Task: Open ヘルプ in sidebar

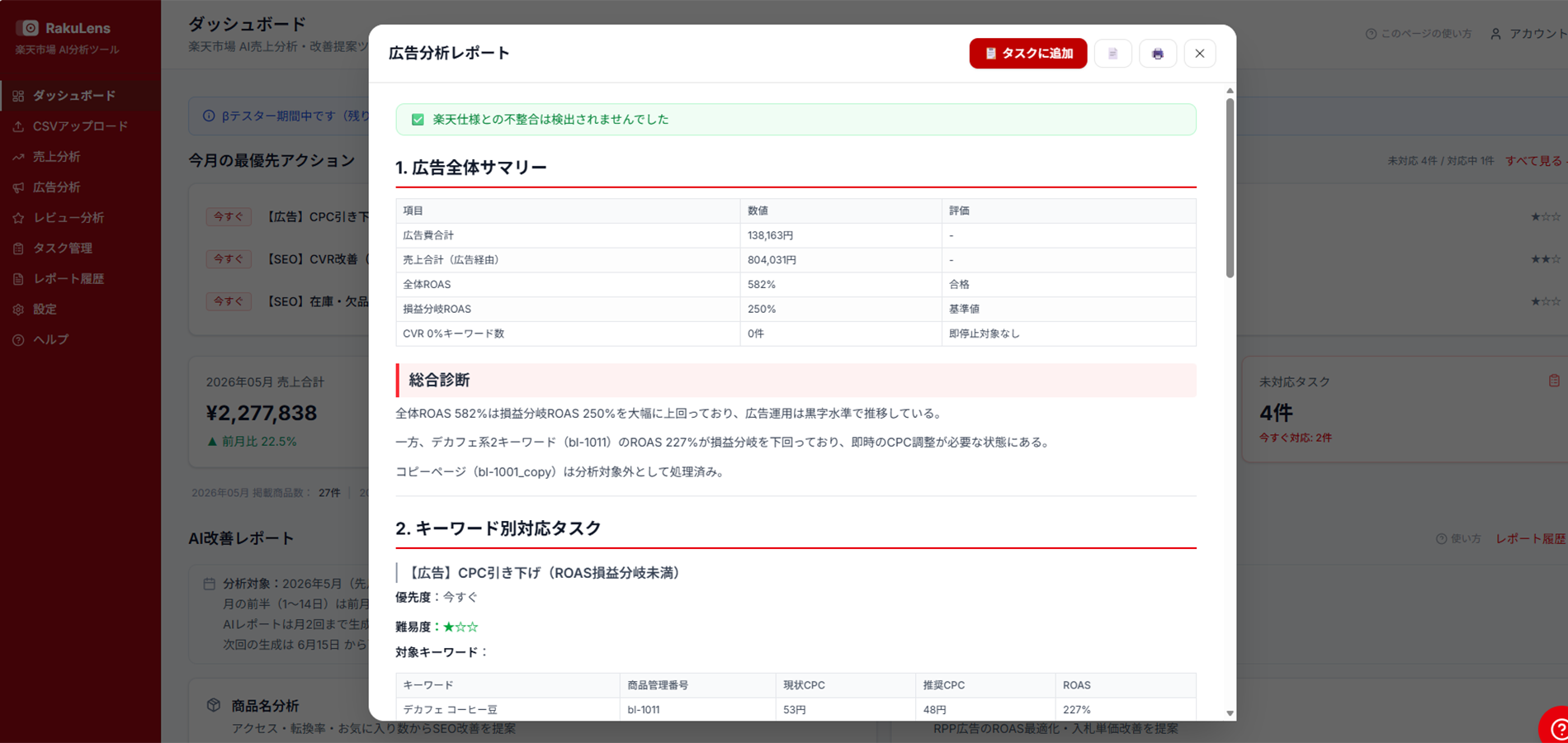Action: click(x=80, y=340)
